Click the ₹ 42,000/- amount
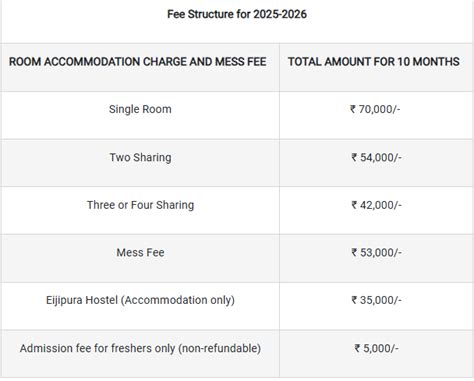Screen dimensions: 474x381 click(376, 205)
